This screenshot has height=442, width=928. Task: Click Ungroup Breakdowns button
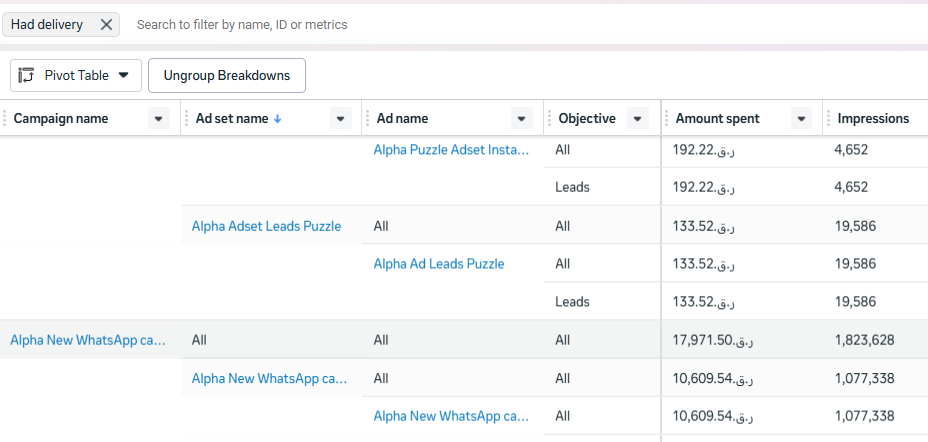coord(227,75)
